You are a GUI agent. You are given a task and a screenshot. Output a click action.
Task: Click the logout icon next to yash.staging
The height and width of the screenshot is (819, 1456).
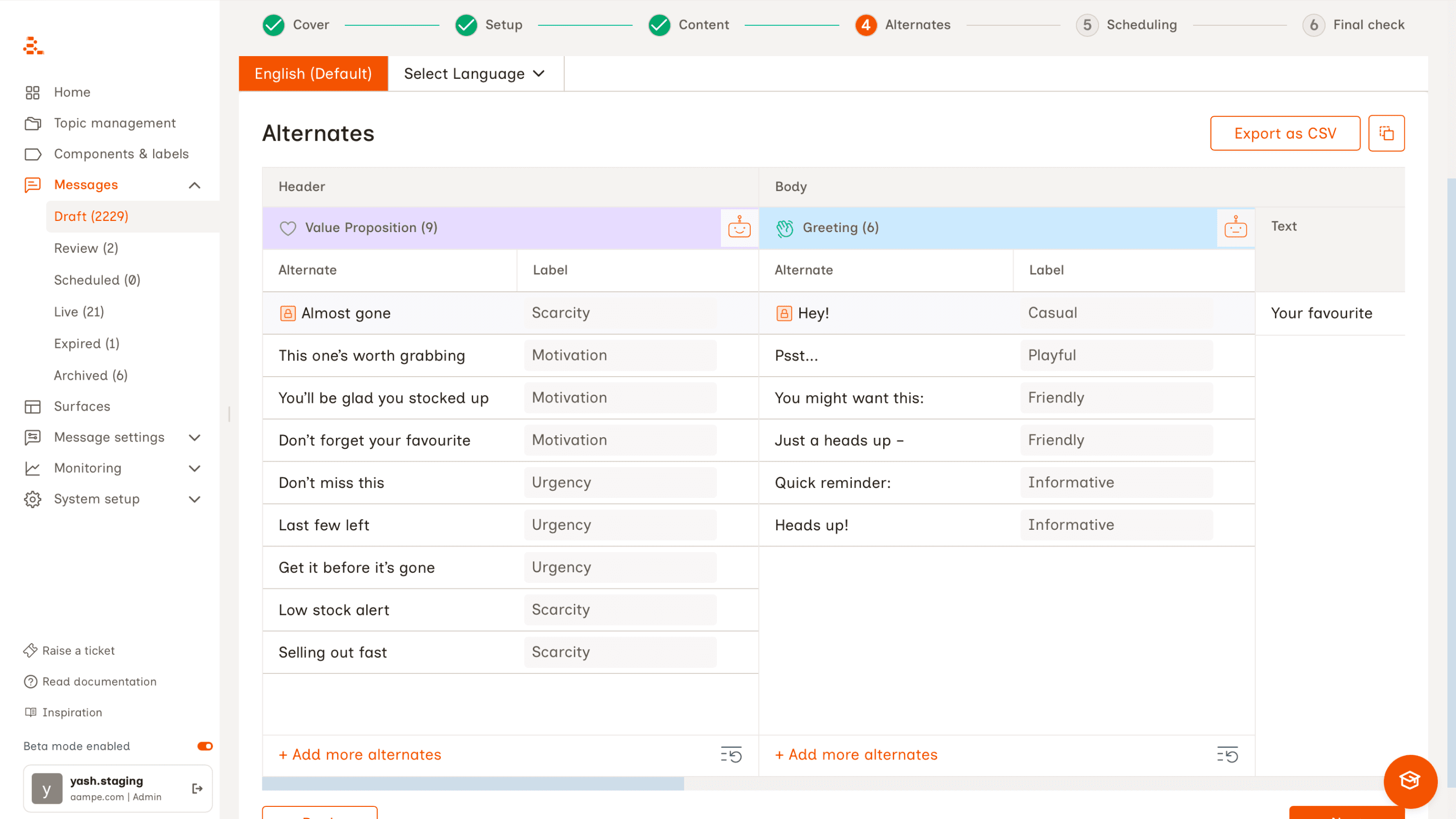[197, 788]
